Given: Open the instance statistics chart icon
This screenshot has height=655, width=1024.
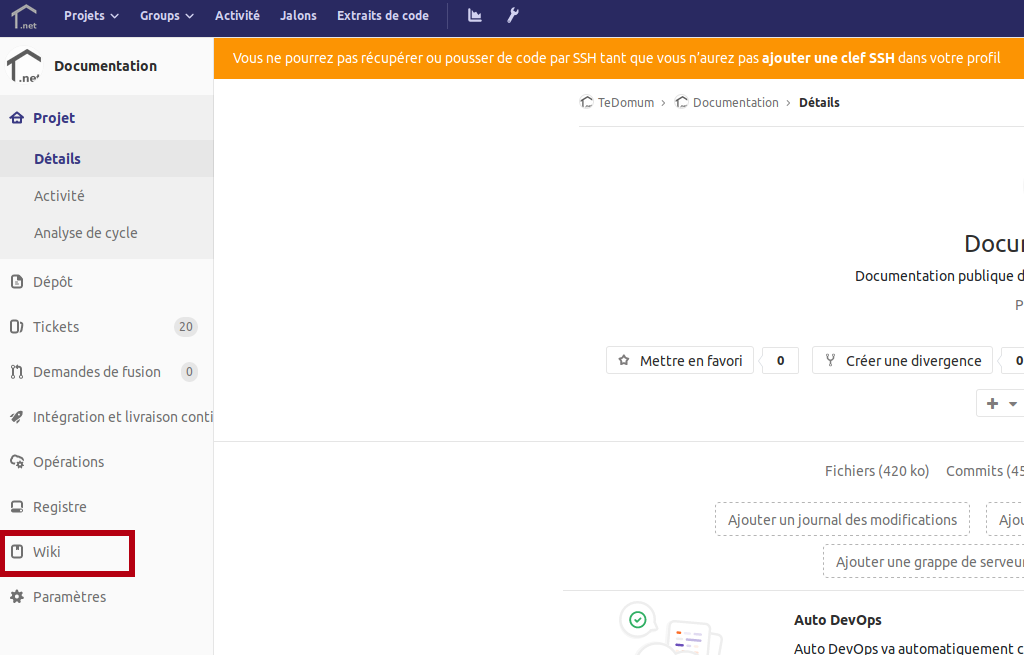Looking at the screenshot, I should (475, 15).
